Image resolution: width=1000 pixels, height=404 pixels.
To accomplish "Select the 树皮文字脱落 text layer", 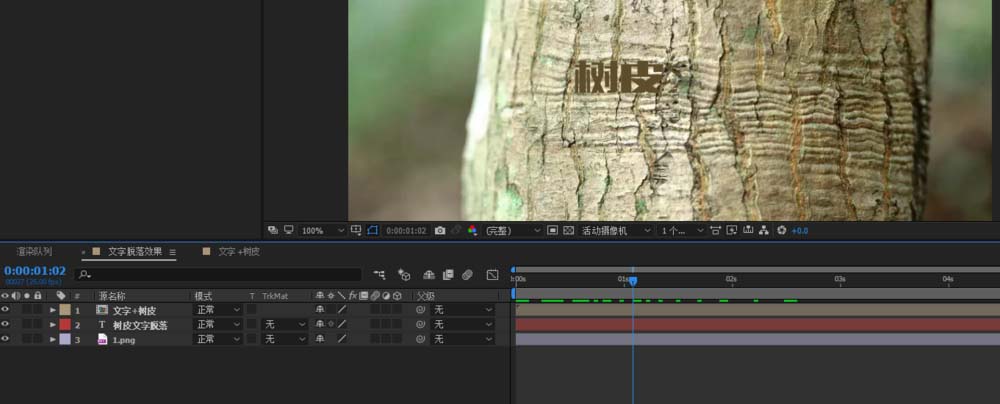I will pyautogui.click(x=140, y=325).
